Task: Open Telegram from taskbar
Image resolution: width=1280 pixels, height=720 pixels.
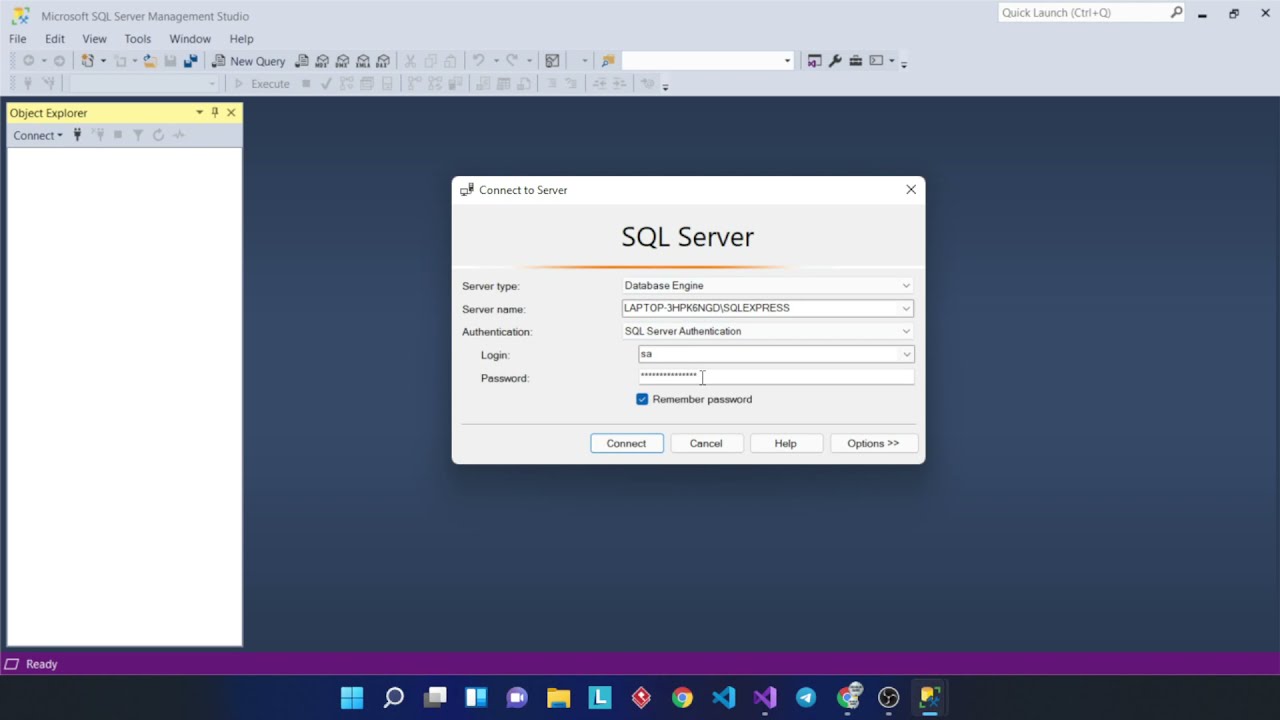Action: [806, 698]
